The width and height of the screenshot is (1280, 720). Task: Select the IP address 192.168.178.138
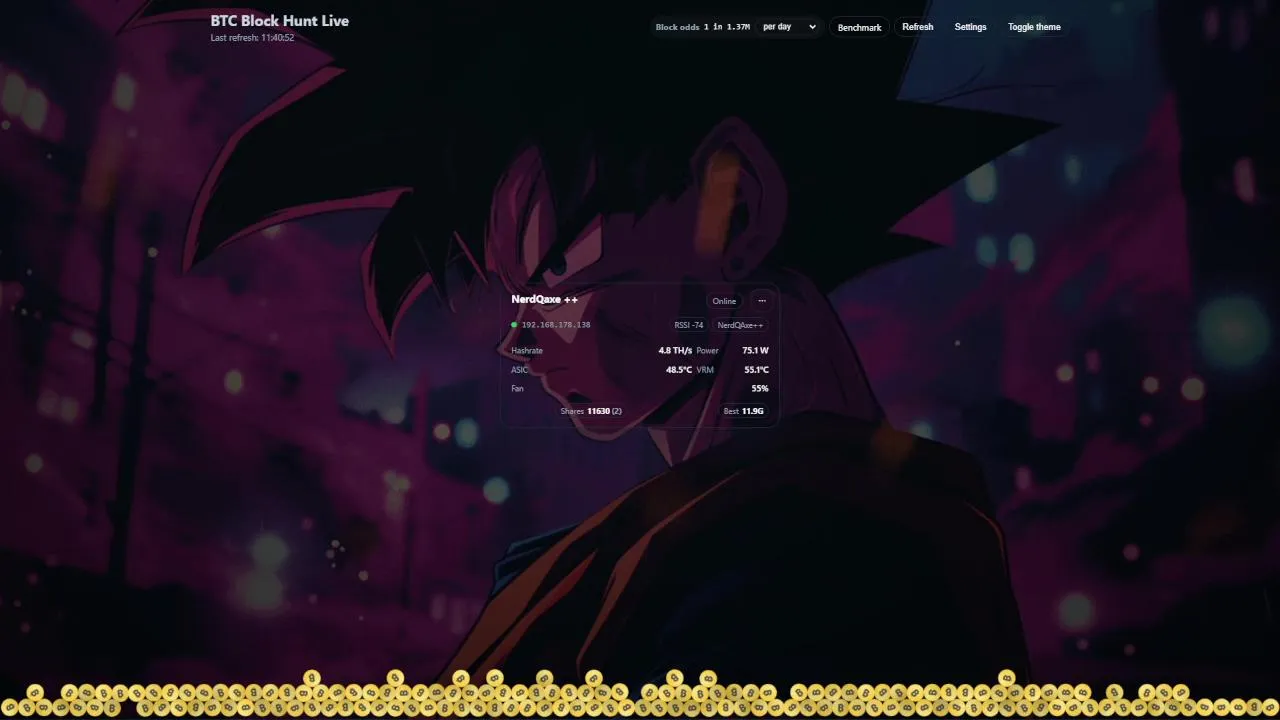556,325
